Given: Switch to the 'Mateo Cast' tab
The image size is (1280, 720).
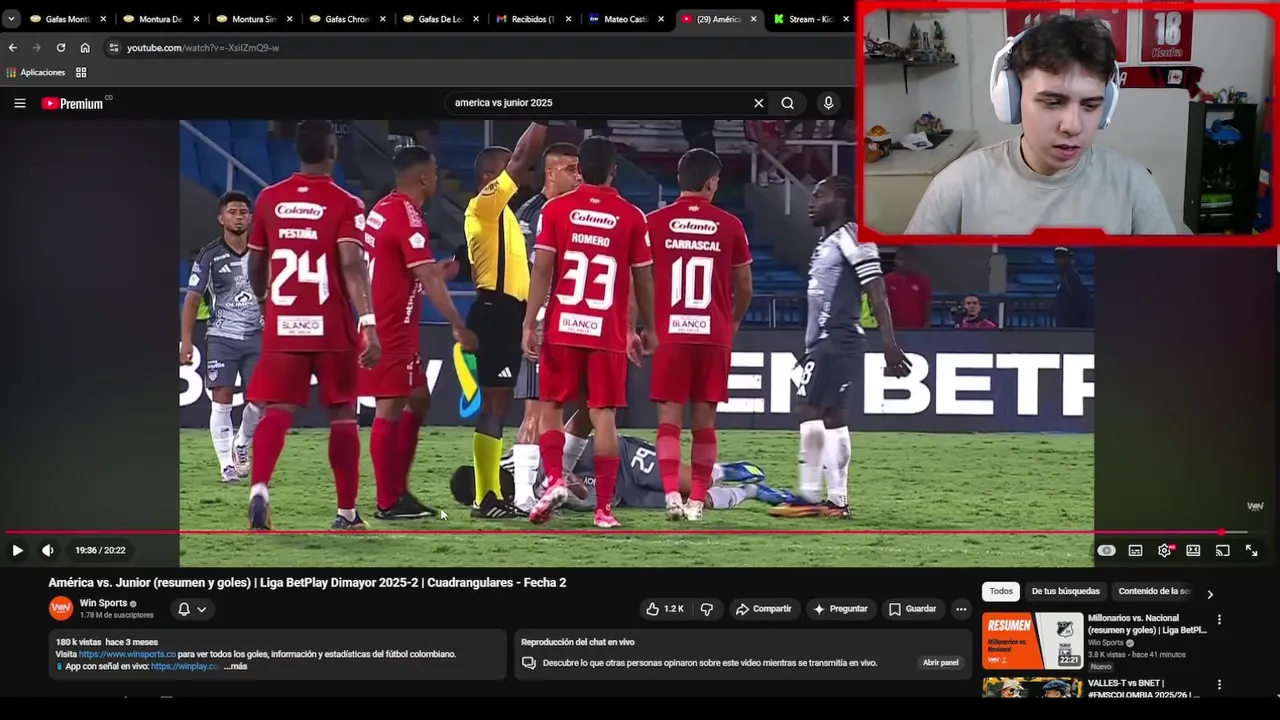Looking at the screenshot, I should coord(626,19).
